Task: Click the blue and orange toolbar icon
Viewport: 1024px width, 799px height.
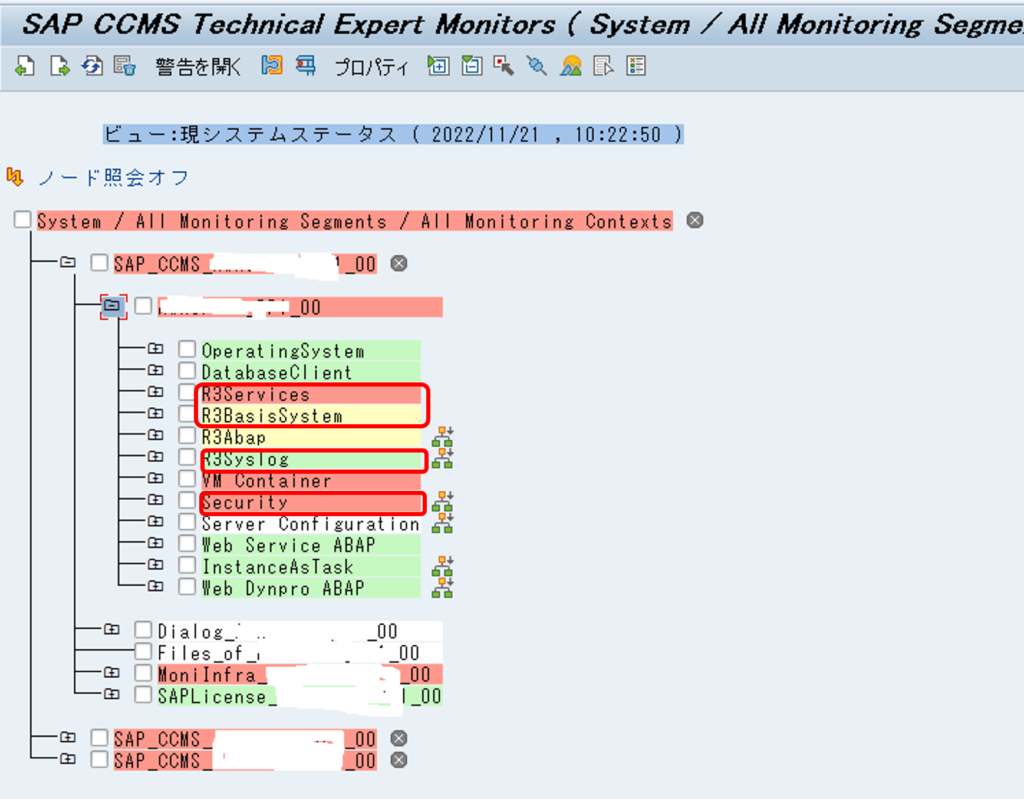Action: point(272,65)
